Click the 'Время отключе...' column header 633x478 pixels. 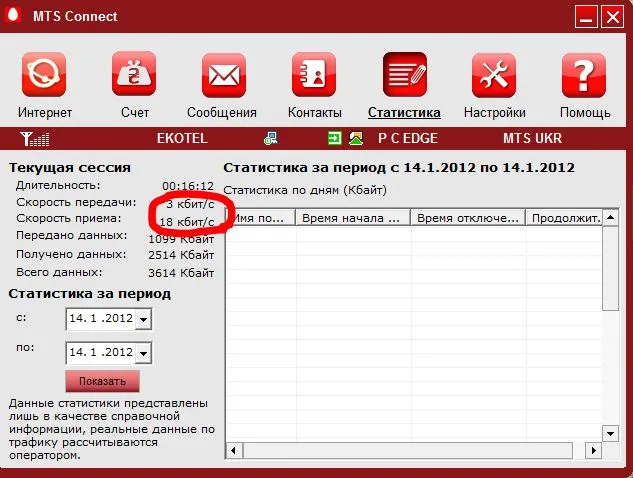468,218
